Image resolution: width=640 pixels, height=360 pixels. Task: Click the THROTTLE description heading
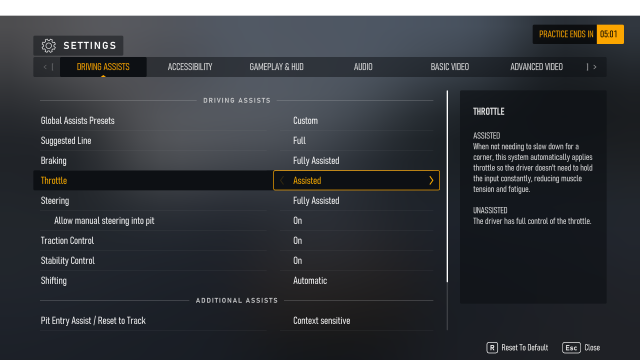488,112
